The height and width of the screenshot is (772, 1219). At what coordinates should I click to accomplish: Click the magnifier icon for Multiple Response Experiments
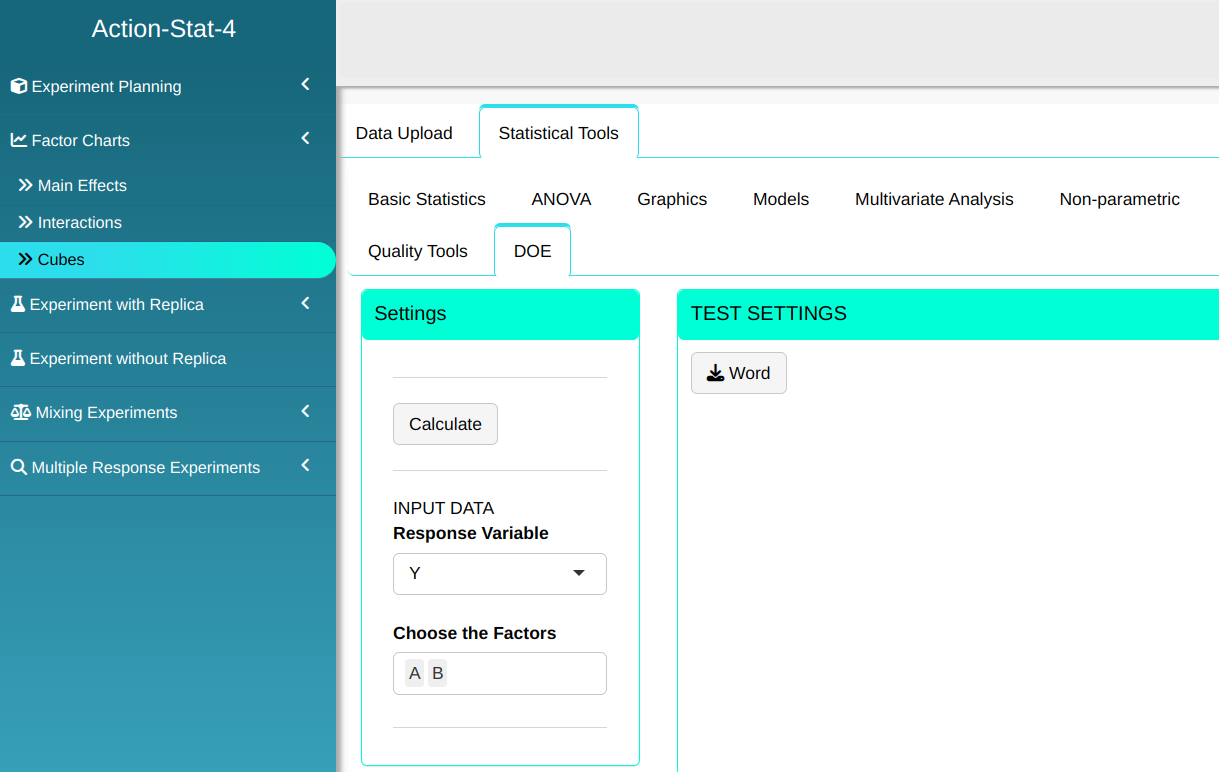point(19,467)
